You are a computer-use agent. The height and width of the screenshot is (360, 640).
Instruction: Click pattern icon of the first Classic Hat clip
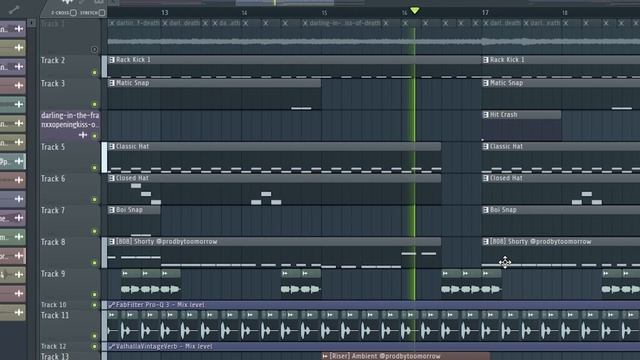click(112, 147)
